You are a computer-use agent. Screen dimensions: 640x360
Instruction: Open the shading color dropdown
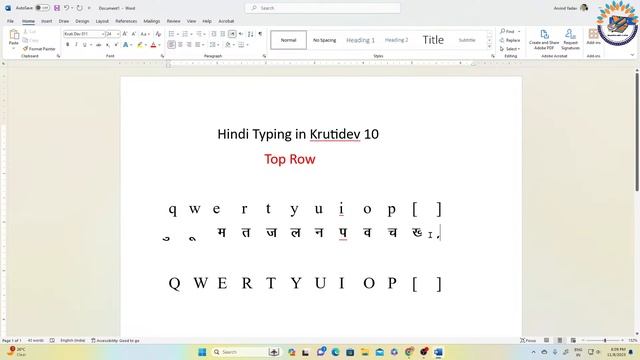point(233,44)
